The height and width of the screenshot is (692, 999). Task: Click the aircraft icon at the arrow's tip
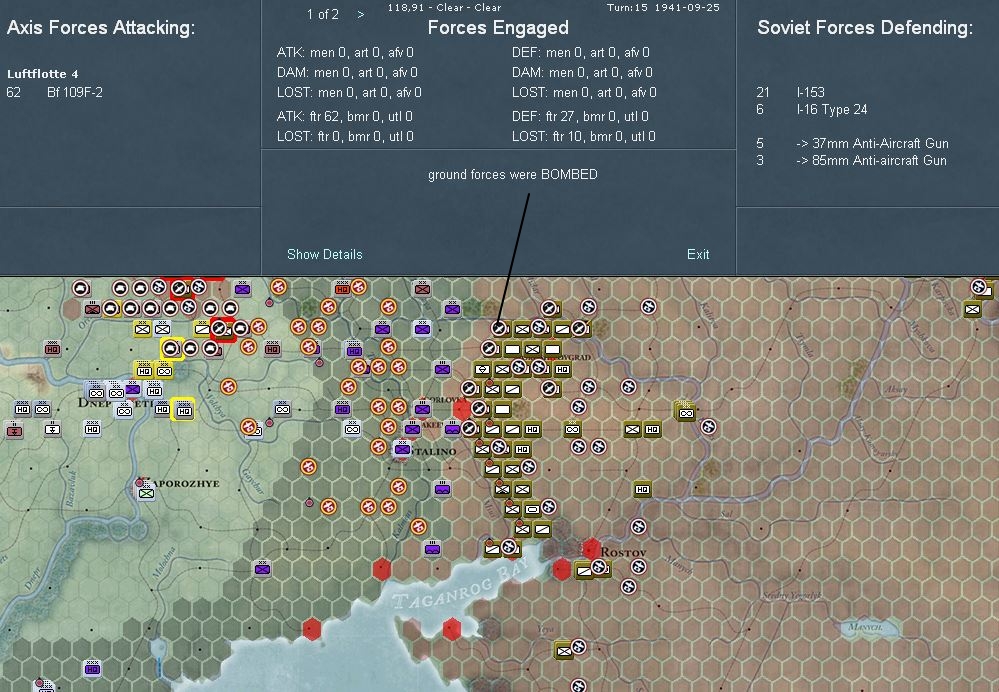pyautogui.click(x=499, y=328)
